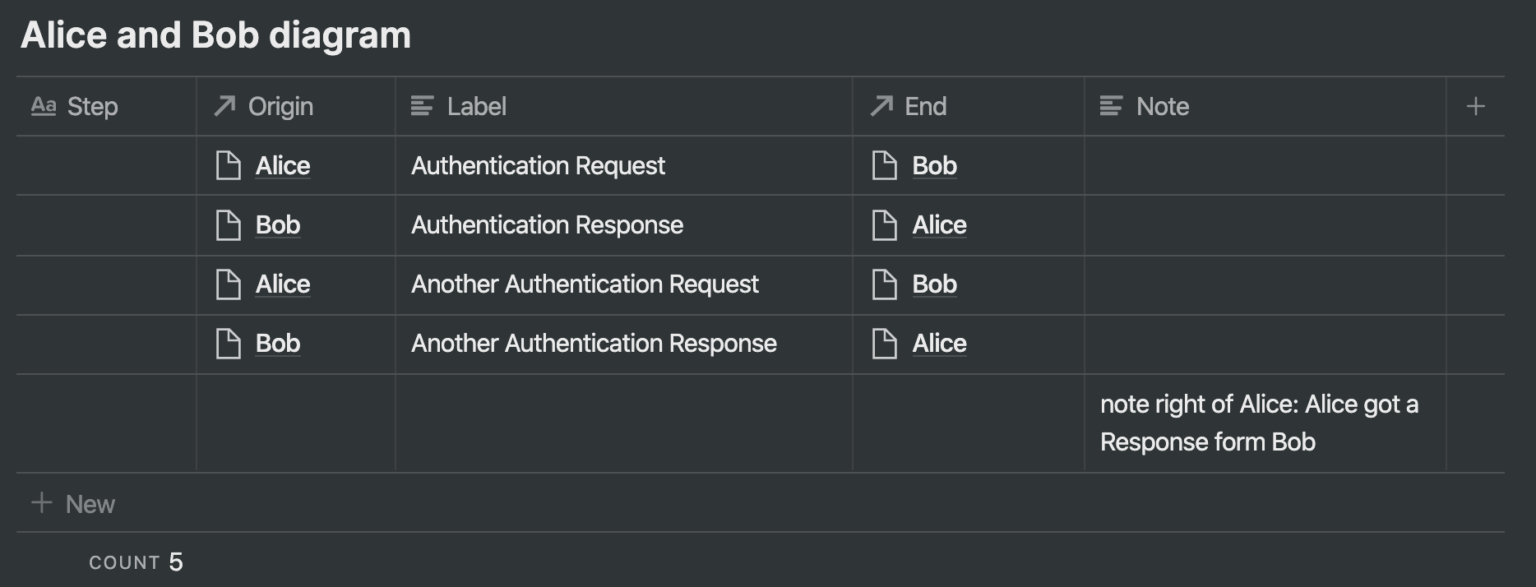Viewport: 1536px width, 587px height.
Task: Click the Authentication Request label cell
Action: click(538, 165)
